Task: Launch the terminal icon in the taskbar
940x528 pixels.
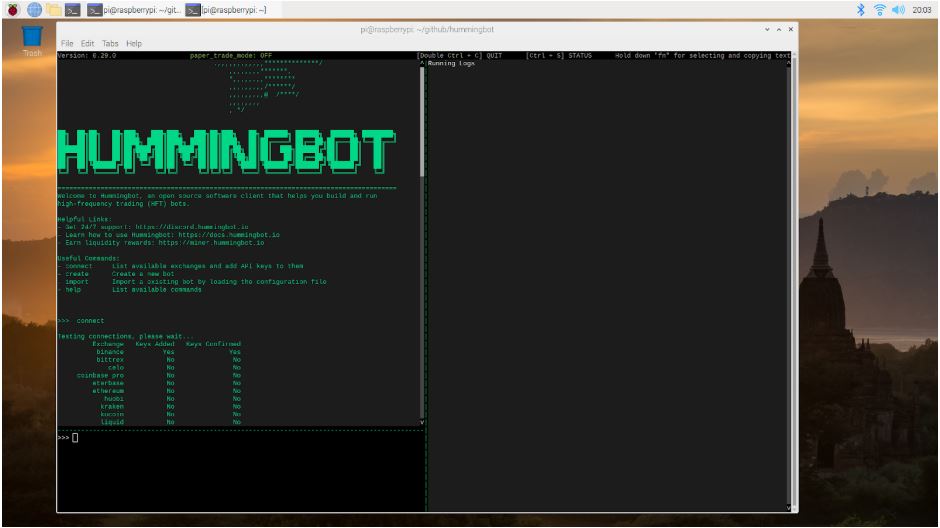Action: tap(73, 10)
